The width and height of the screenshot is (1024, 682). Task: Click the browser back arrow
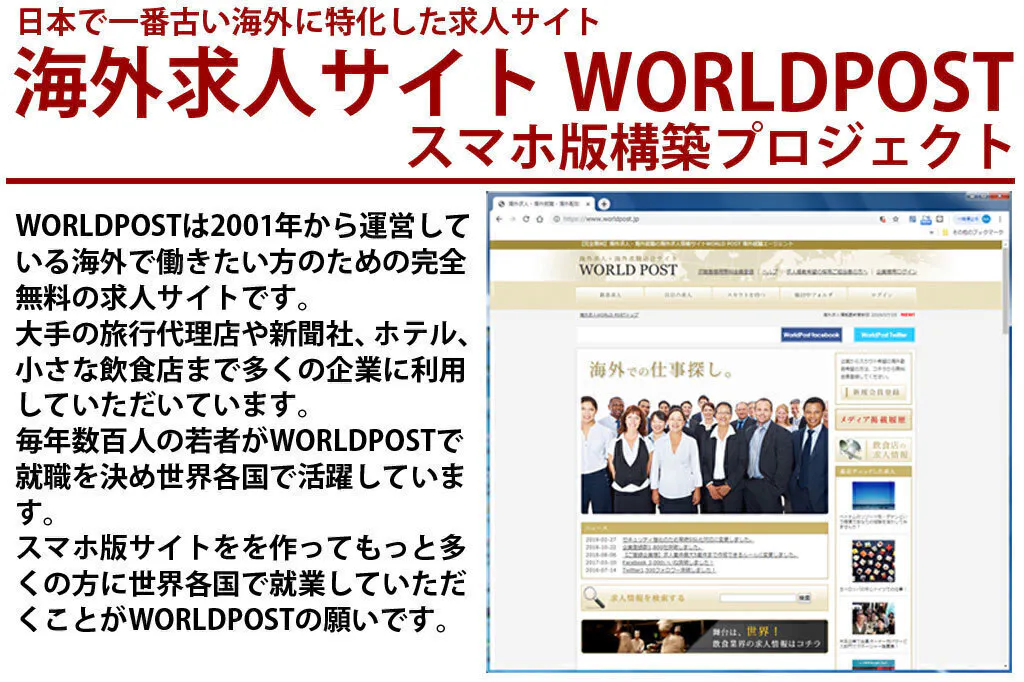tap(499, 218)
